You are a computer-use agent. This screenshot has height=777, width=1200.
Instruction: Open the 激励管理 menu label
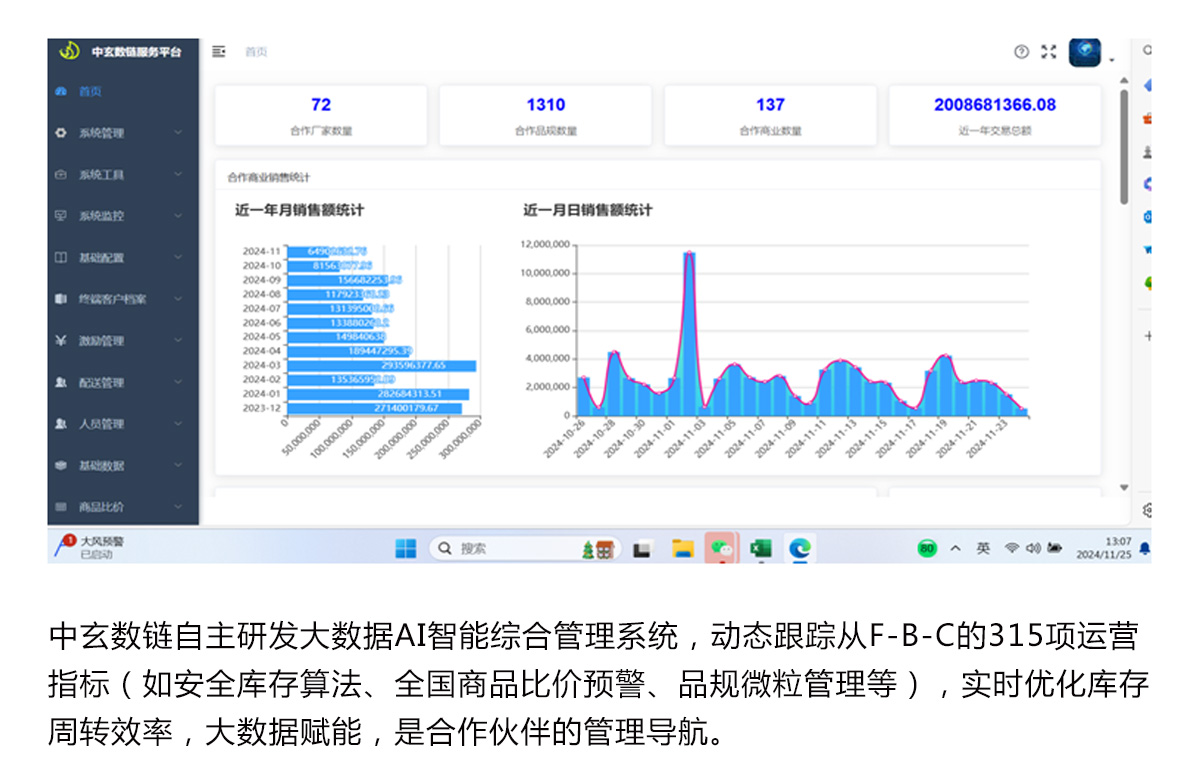point(102,341)
